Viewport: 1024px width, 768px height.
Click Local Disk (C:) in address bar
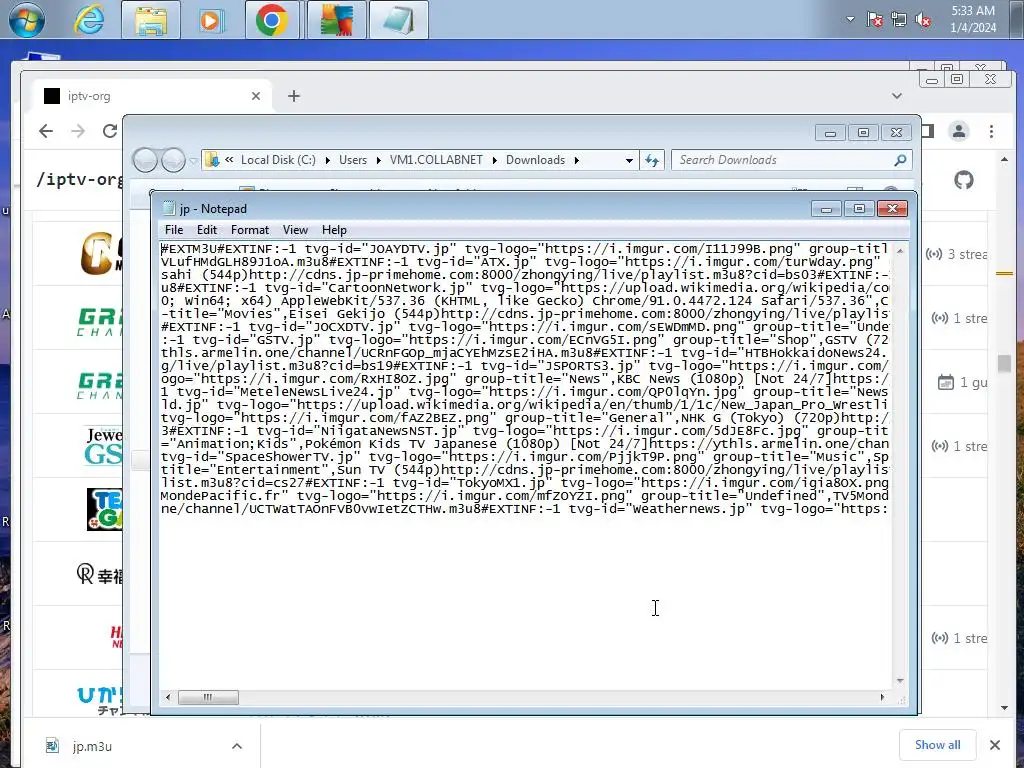point(278,160)
